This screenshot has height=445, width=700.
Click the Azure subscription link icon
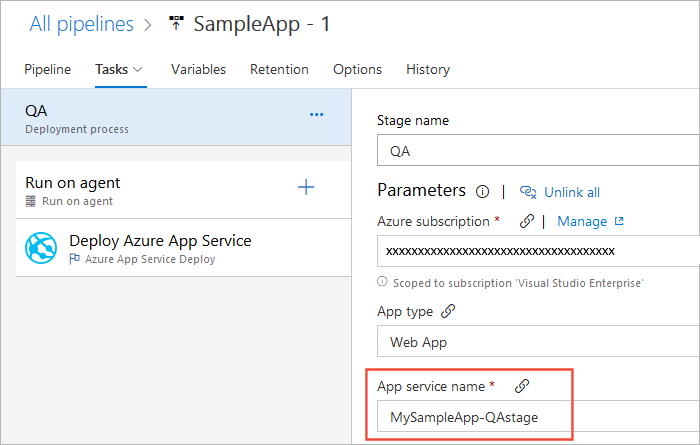527,221
